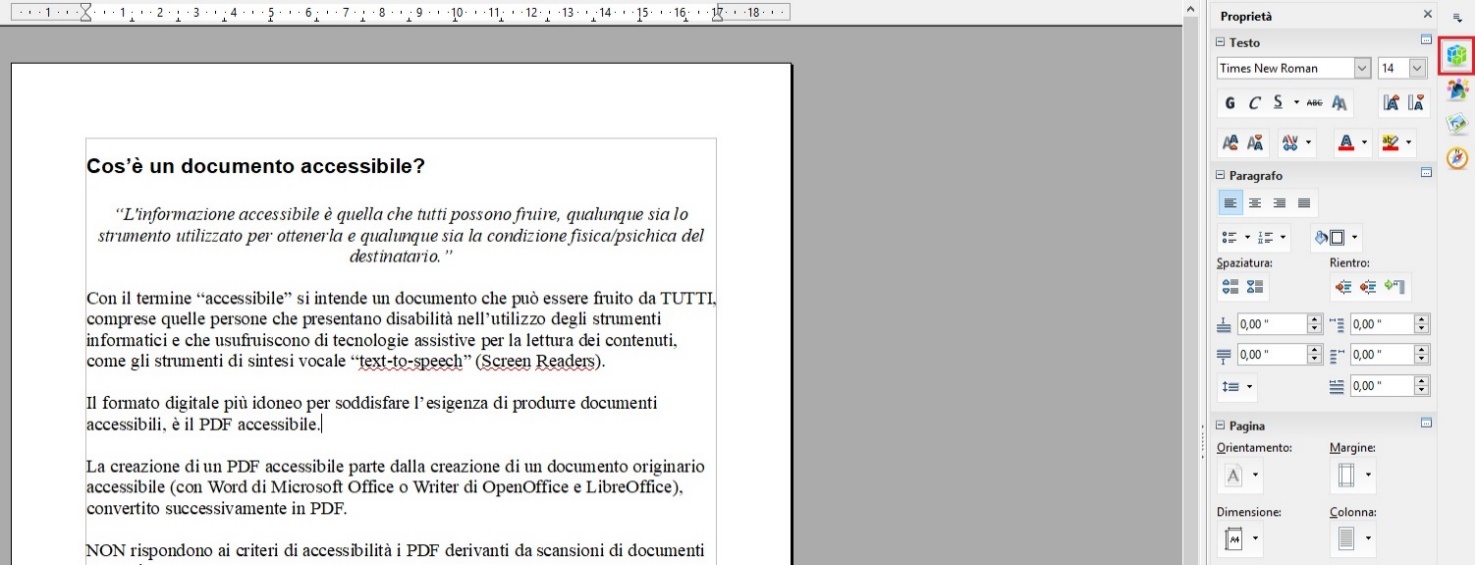Apply subscript formatting

1254,145
